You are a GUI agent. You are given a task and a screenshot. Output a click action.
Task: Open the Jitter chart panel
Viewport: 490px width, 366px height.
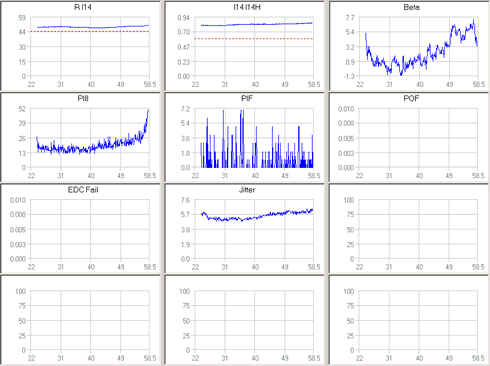click(244, 228)
